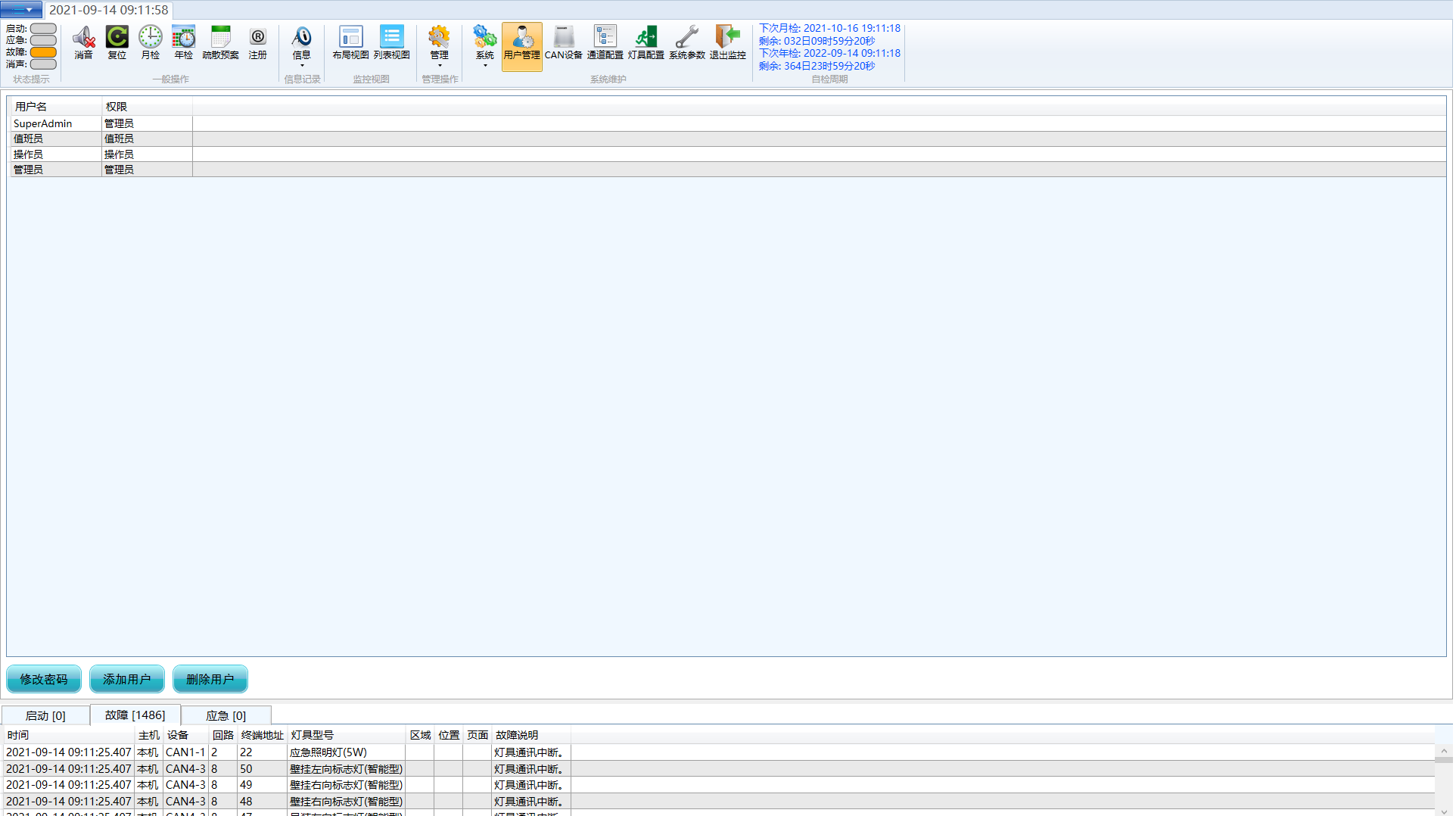Click the 删除用户 button
The image size is (1456, 816).
point(210,679)
